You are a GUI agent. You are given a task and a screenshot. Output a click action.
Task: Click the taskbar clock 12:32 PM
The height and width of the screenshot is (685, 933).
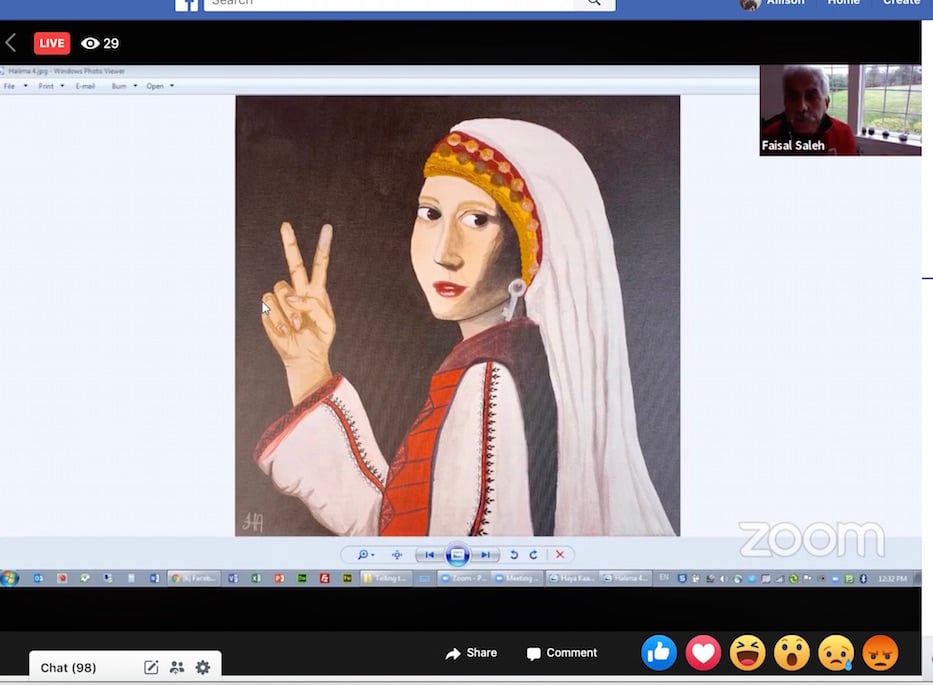coord(893,578)
